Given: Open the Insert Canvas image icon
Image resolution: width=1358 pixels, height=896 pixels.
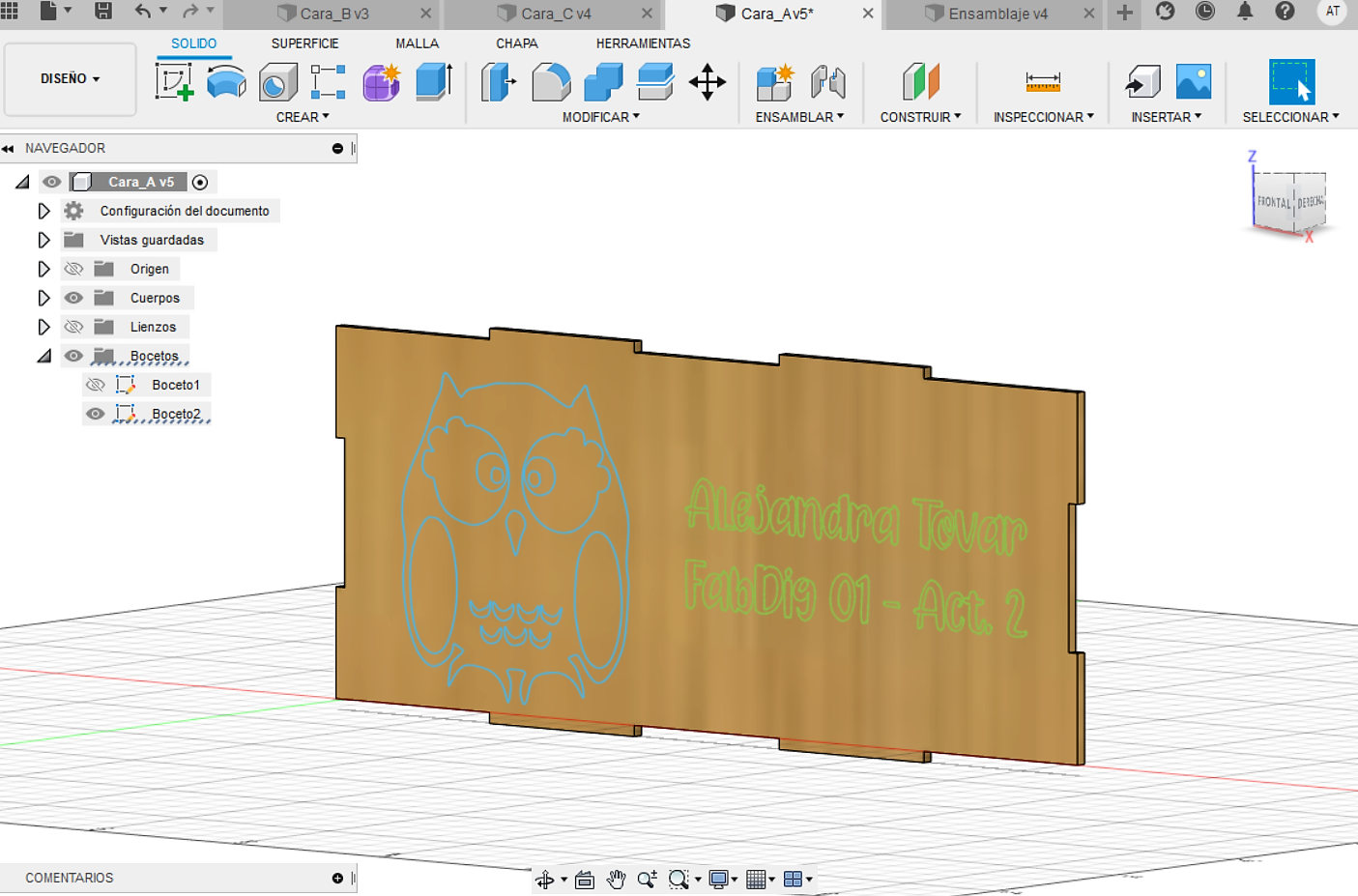Looking at the screenshot, I should [1194, 81].
